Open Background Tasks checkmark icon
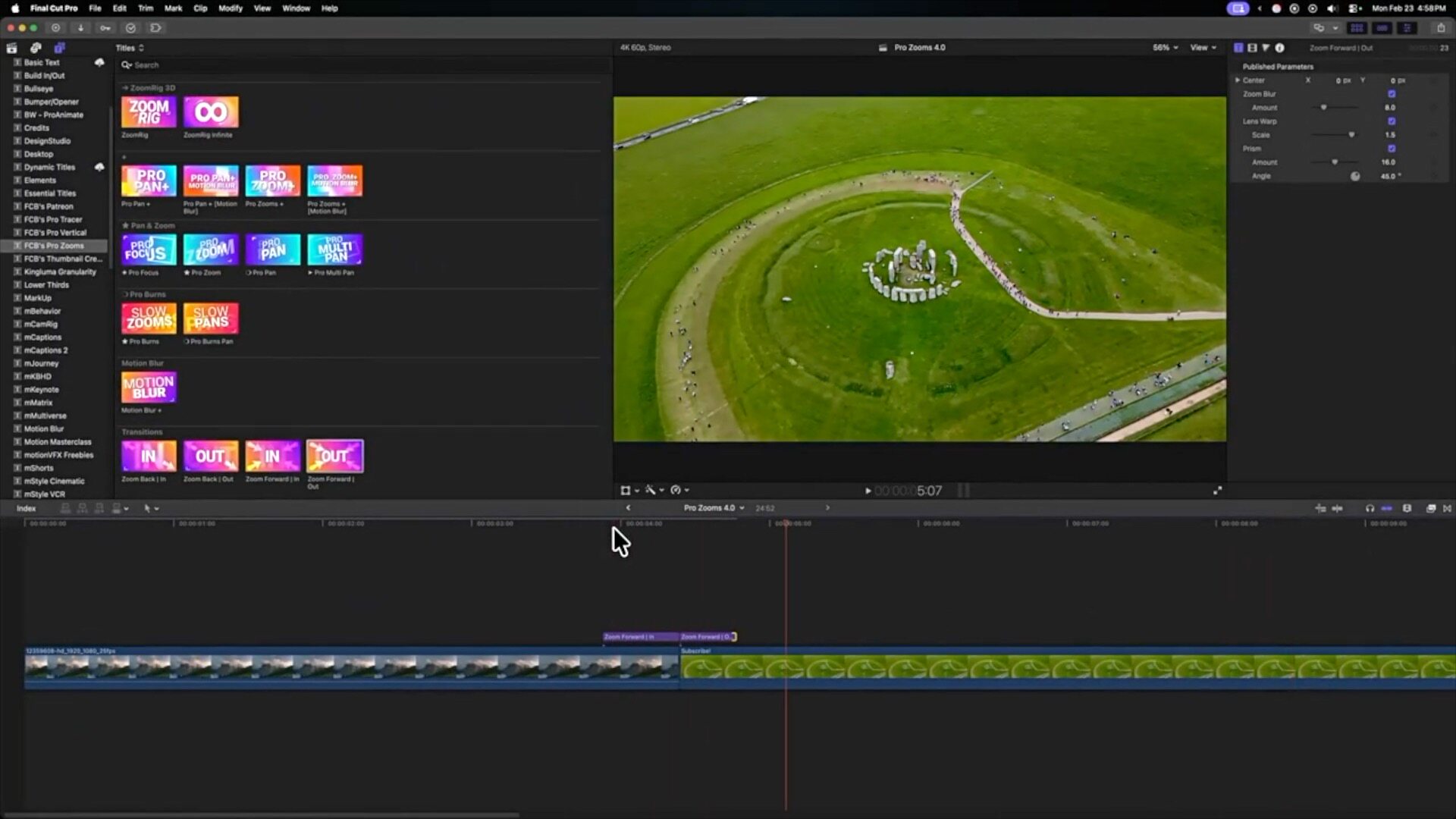The width and height of the screenshot is (1456, 819). pos(130,28)
